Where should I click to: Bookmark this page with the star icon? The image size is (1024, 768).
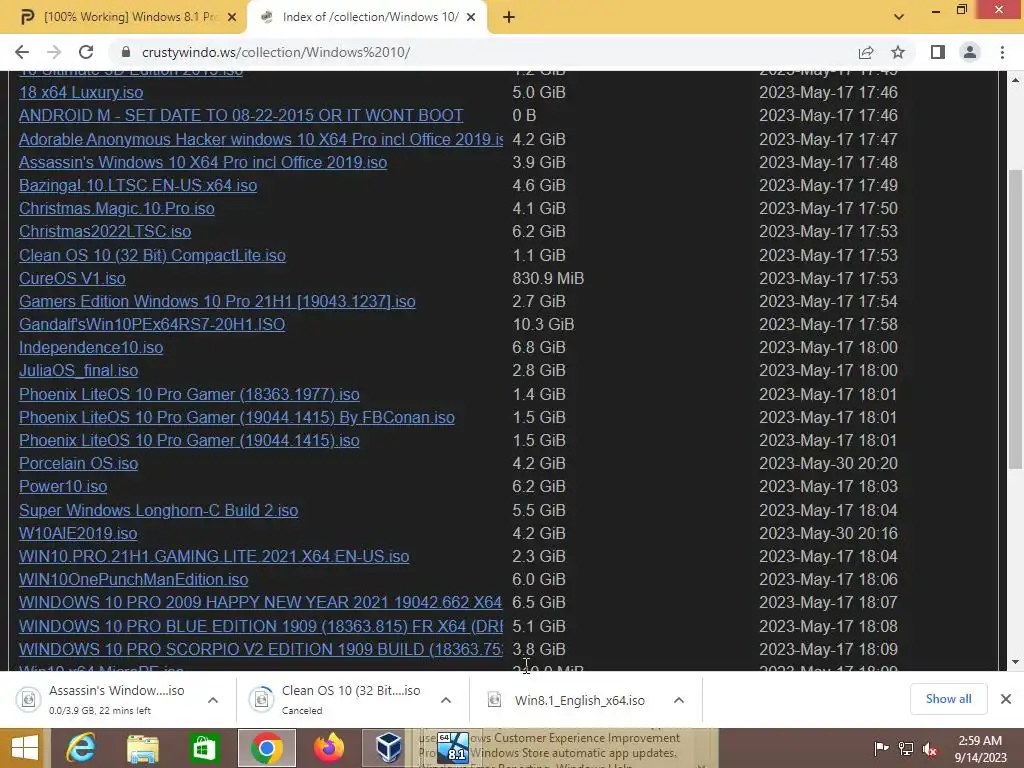898,52
